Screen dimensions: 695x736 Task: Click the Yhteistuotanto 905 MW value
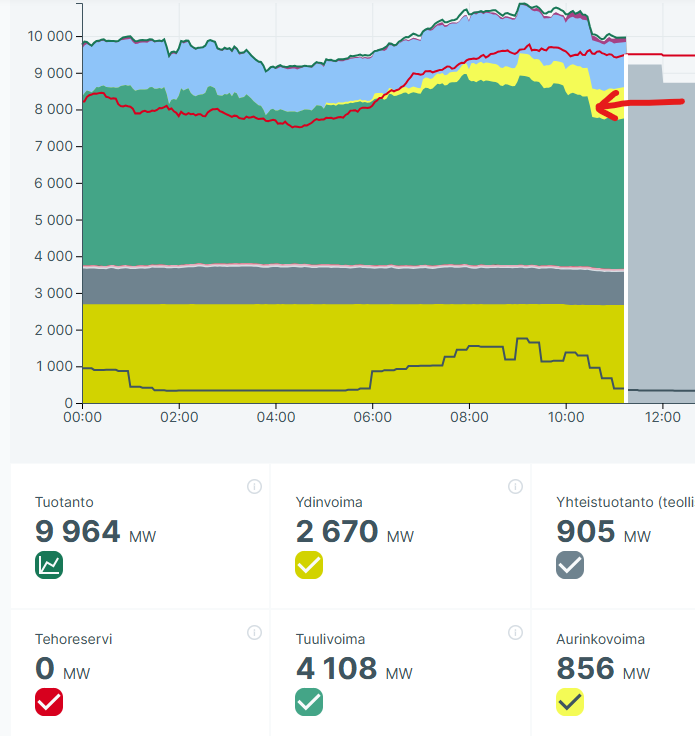603,532
